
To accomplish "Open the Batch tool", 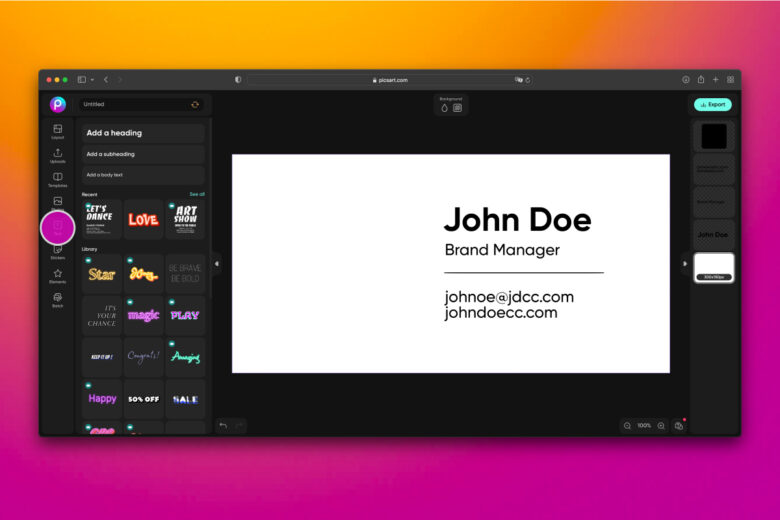I will [x=58, y=300].
